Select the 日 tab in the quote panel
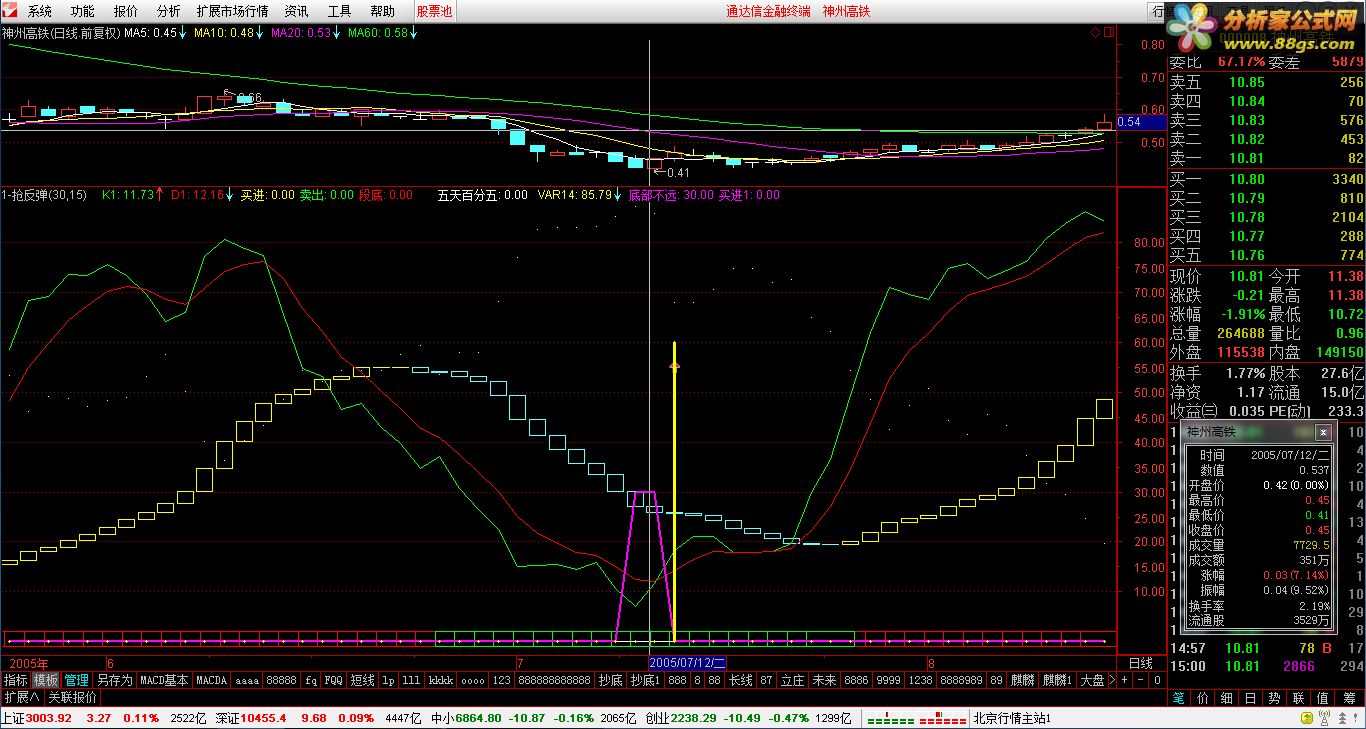 click(1252, 697)
